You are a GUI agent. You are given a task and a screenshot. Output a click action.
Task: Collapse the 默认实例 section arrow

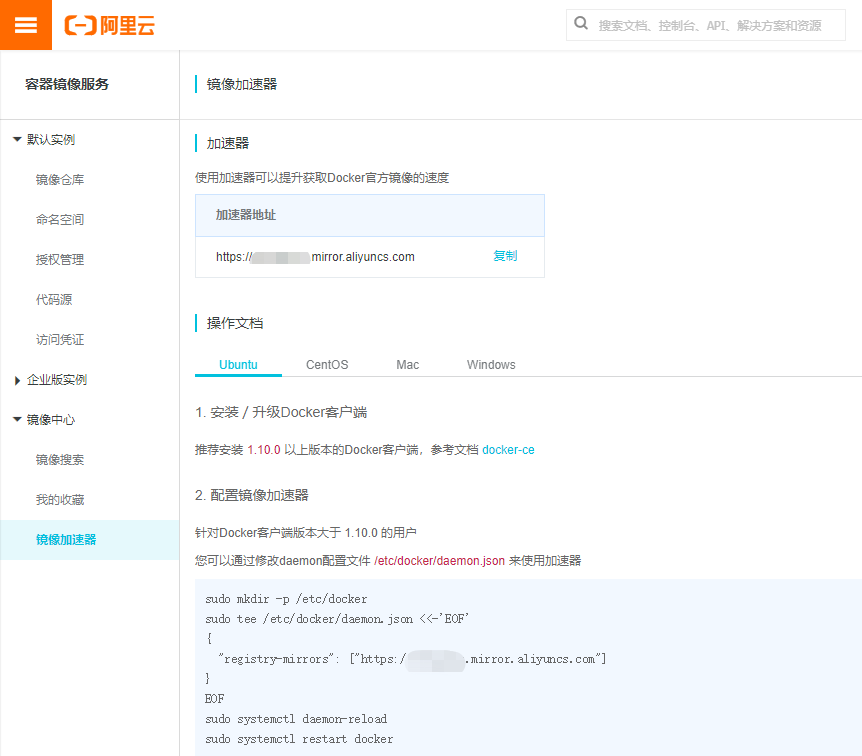17,140
